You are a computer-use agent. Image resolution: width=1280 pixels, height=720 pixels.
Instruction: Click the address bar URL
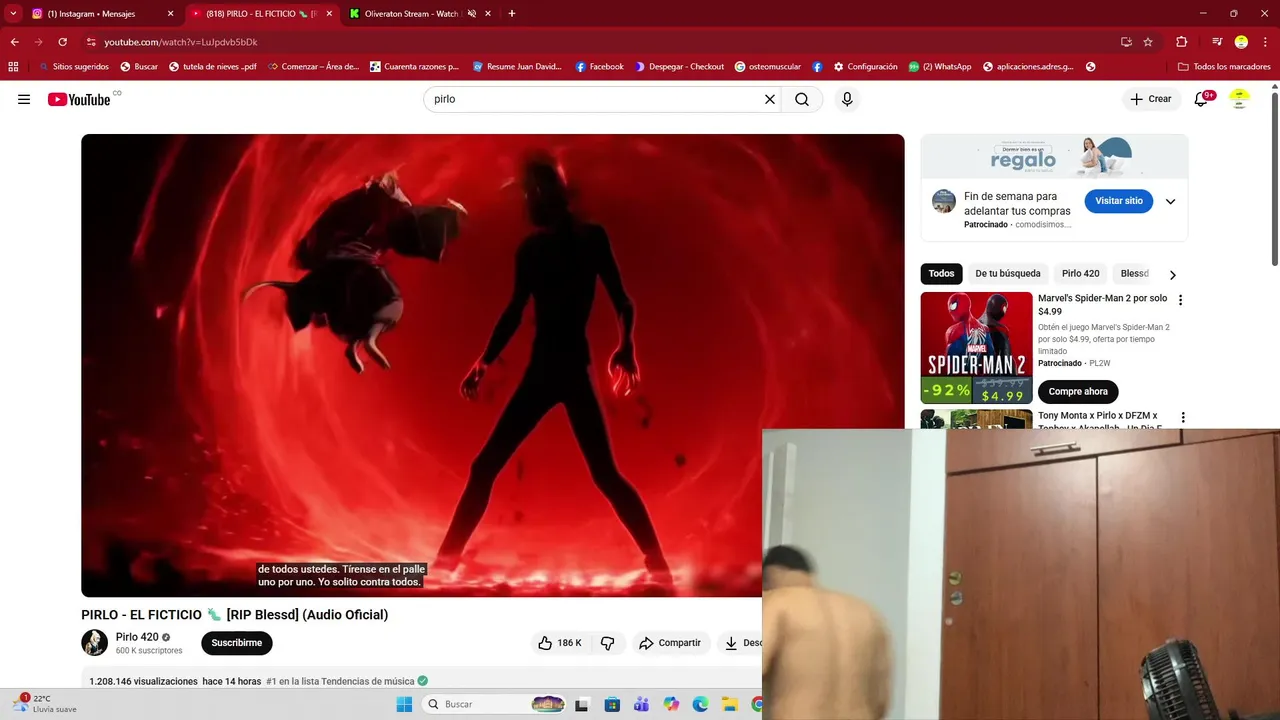[x=181, y=42]
